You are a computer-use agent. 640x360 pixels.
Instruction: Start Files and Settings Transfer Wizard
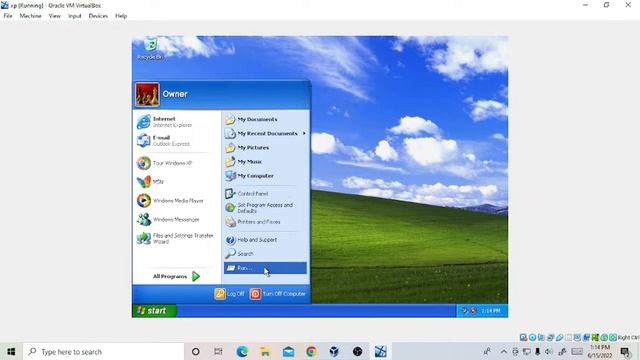click(176, 238)
